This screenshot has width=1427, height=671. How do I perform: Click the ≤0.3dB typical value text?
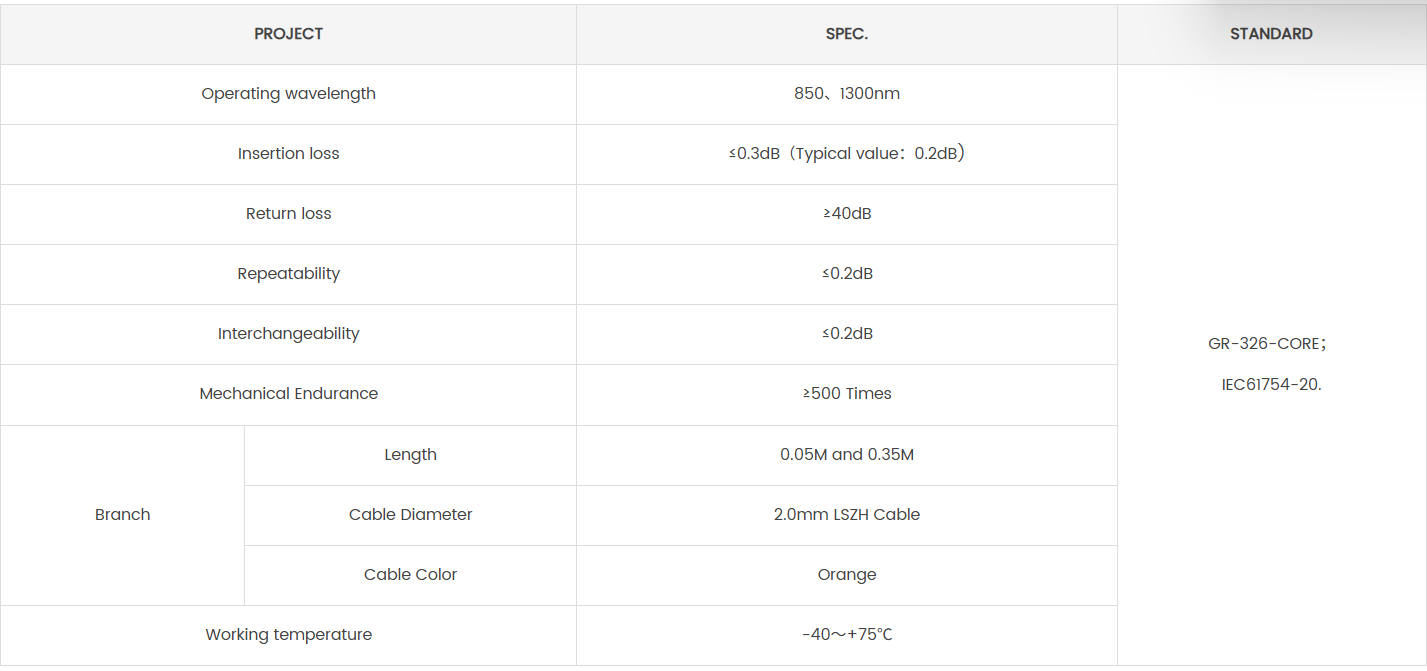(x=846, y=154)
